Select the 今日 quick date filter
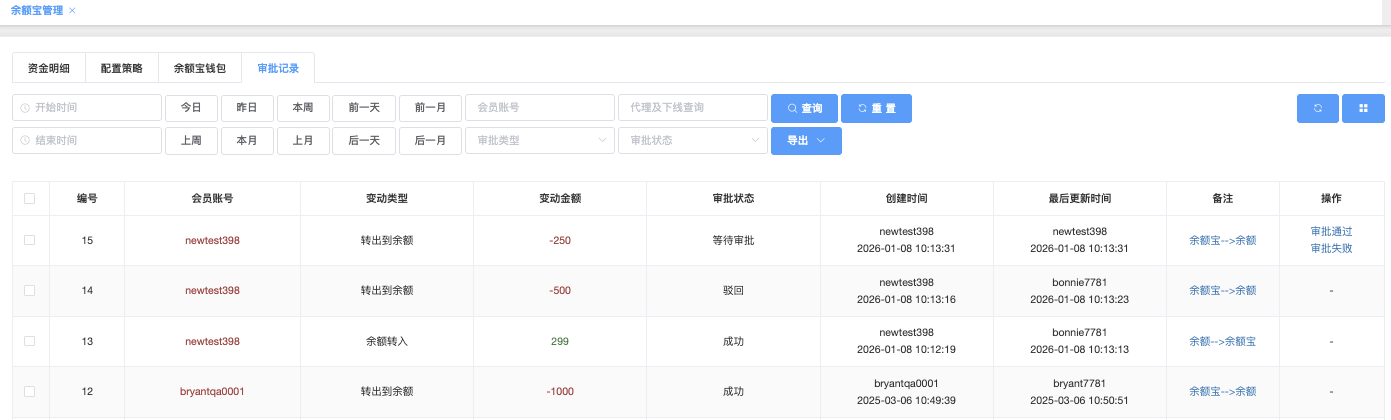The width and height of the screenshot is (1391, 420). 191,108
